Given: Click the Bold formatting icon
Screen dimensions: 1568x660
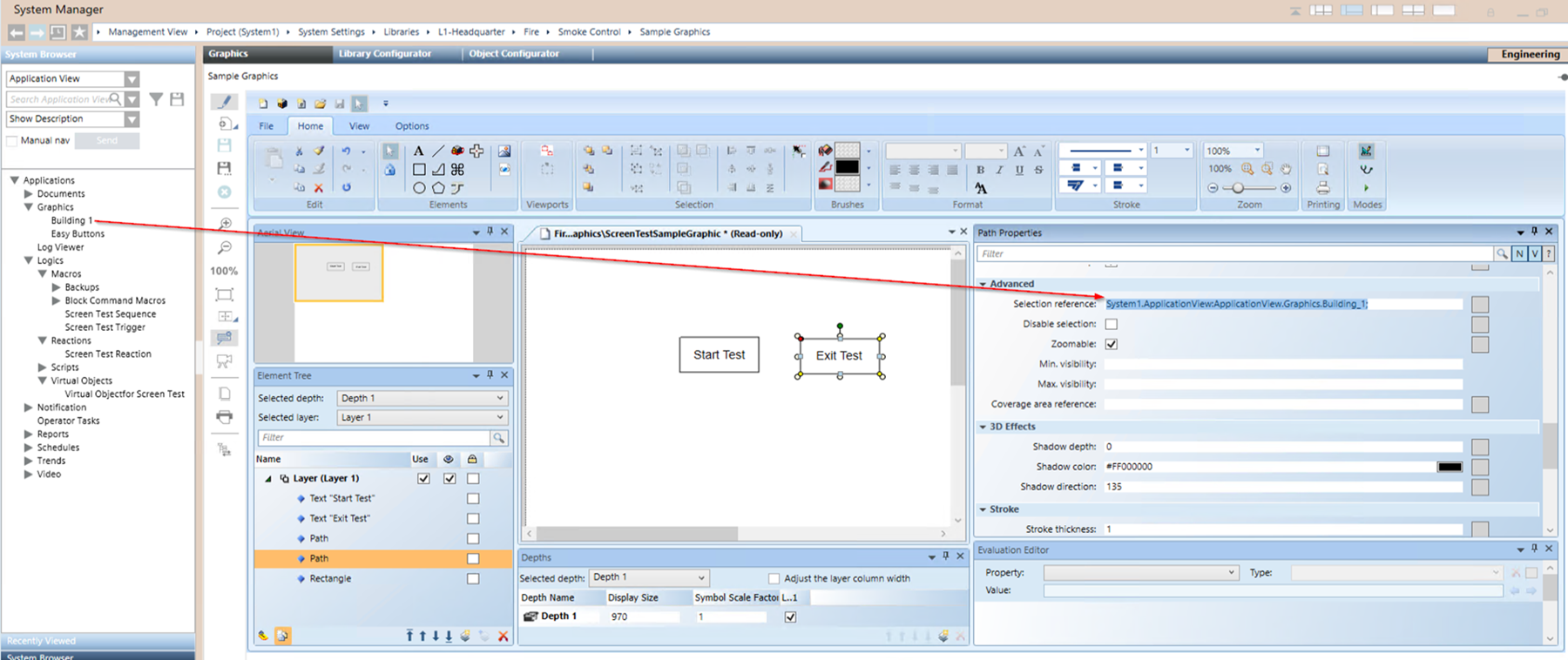Looking at the screenshot, I should click(980, 170).
